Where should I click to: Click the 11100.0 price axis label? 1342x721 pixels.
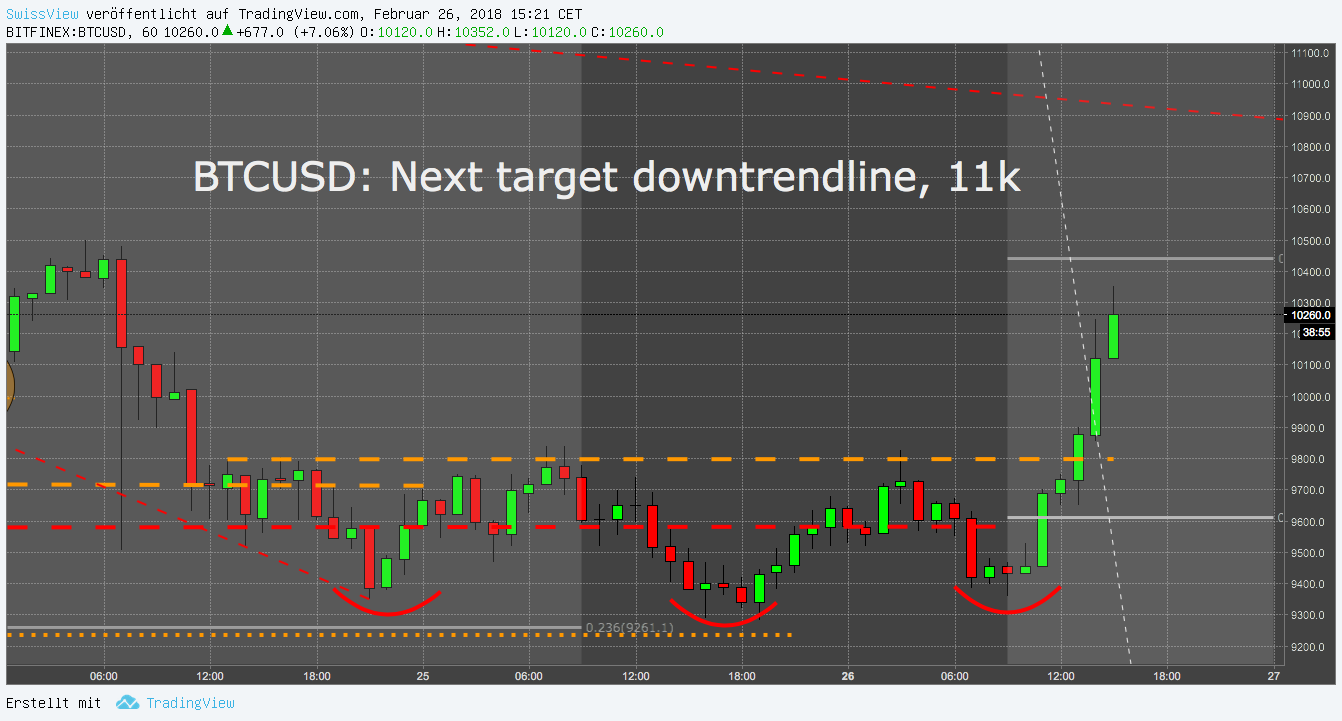tap(1310, 52)
